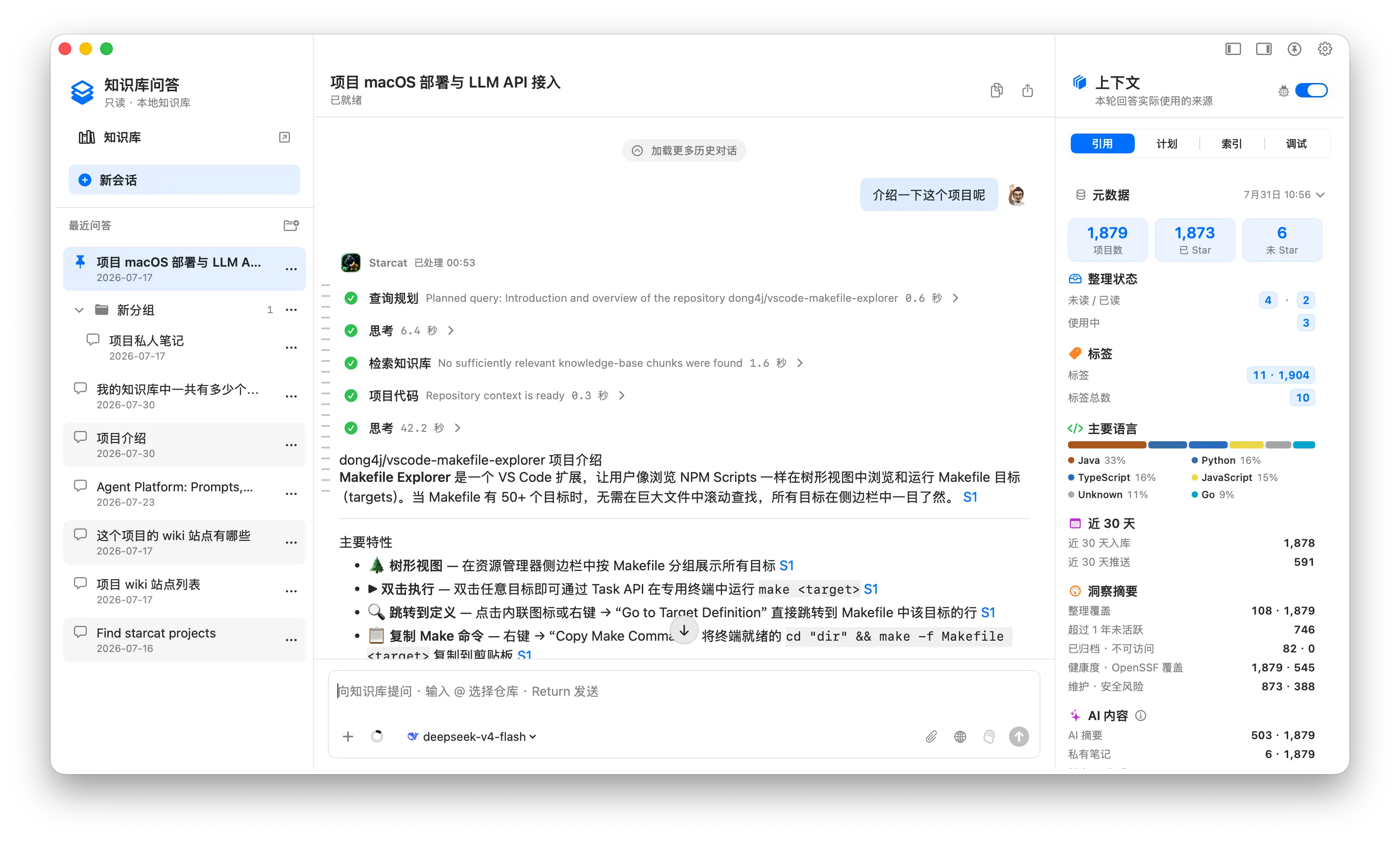Open the settings gear icon
The image size is (1400, 841).
[1325, 49]
